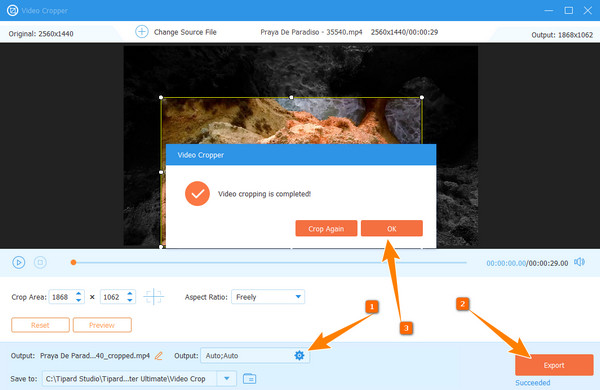Click the Change Source File plus icon
600x390 pixels.
142,32
